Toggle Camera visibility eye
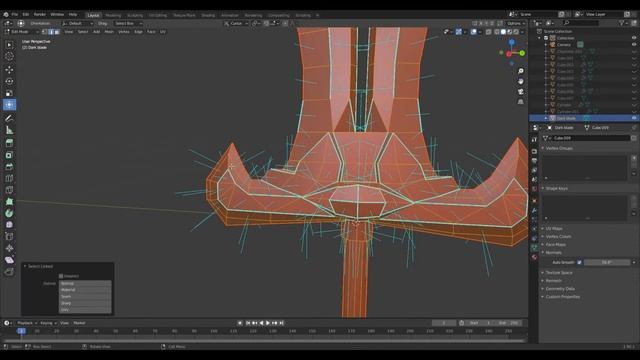Image resolution: width=640 pixels, height=360 pixels. pos(634,44)
